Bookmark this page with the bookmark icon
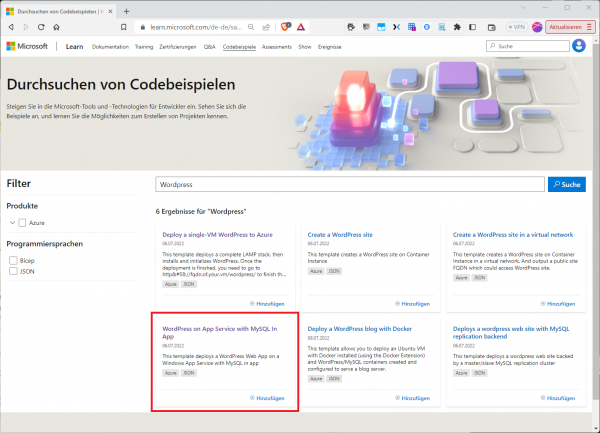600x433 pixels. click(123, 27)
